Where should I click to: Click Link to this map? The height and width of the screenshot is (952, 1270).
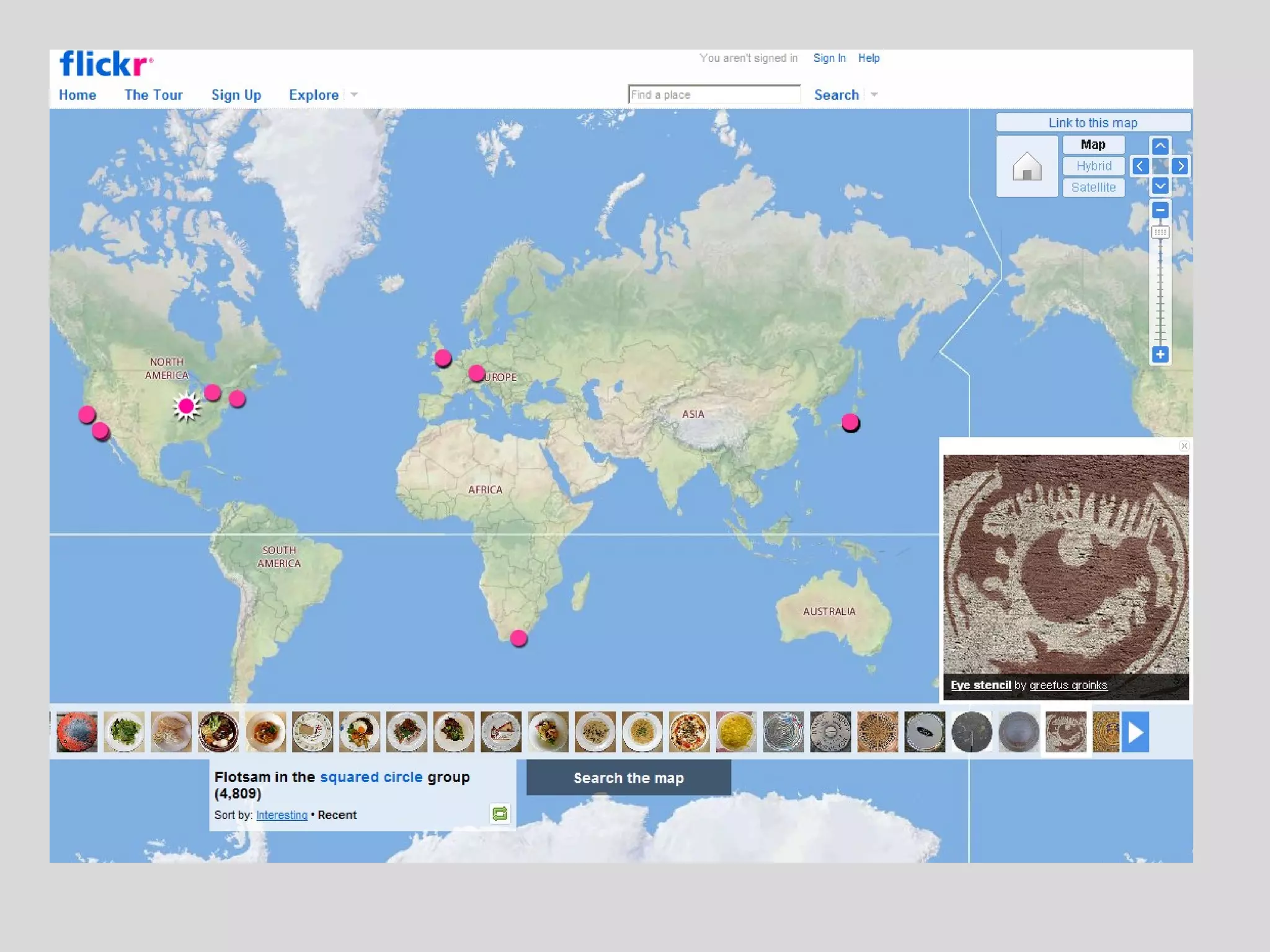[1093, 123]
